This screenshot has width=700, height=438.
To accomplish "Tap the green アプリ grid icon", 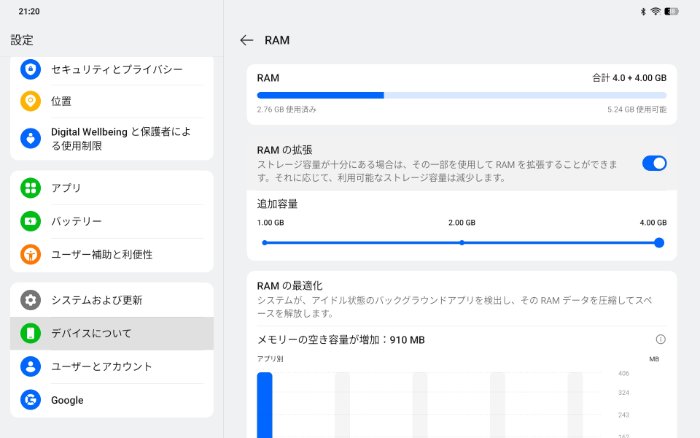I will point(31,188).
